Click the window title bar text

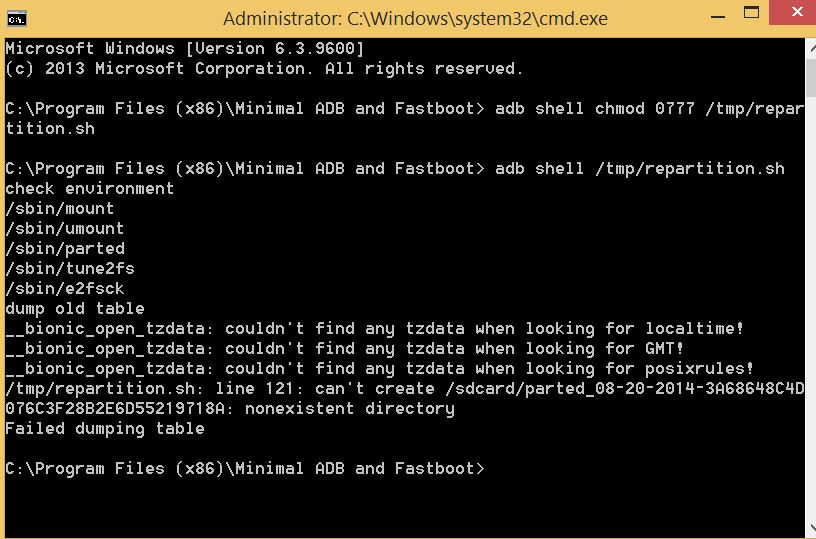(x=415, y=19)
